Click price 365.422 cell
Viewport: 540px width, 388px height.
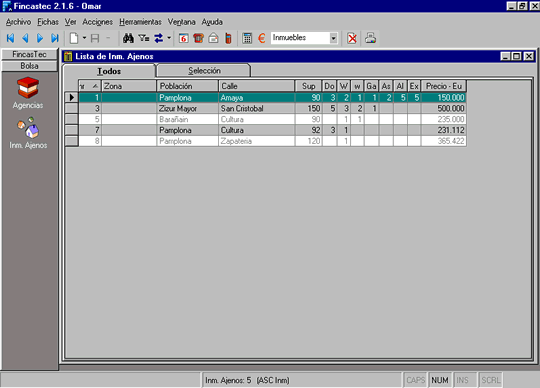click(444, 141)
